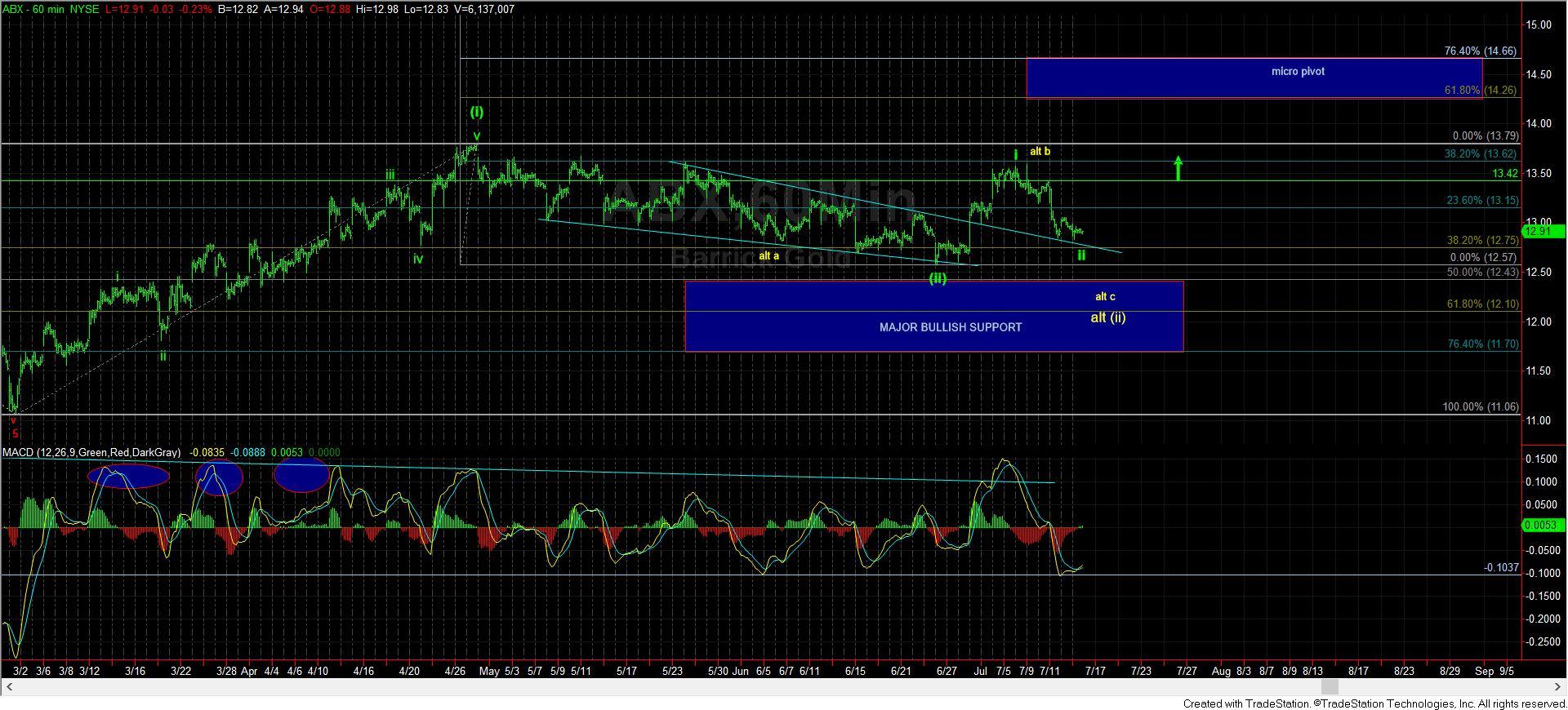Viewport: 1568px width, 710px height.
Task: Click the '61.80% (14.26)' Fibonacci label
Action: [x=1480, y=91]
